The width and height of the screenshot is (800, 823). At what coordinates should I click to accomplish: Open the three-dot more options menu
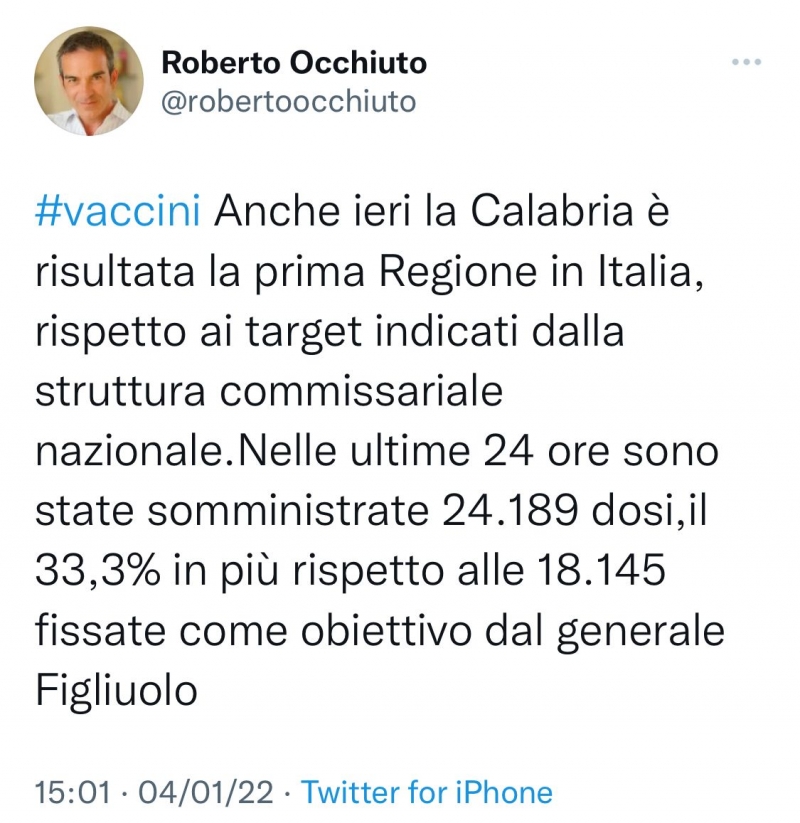click(746, 62)
